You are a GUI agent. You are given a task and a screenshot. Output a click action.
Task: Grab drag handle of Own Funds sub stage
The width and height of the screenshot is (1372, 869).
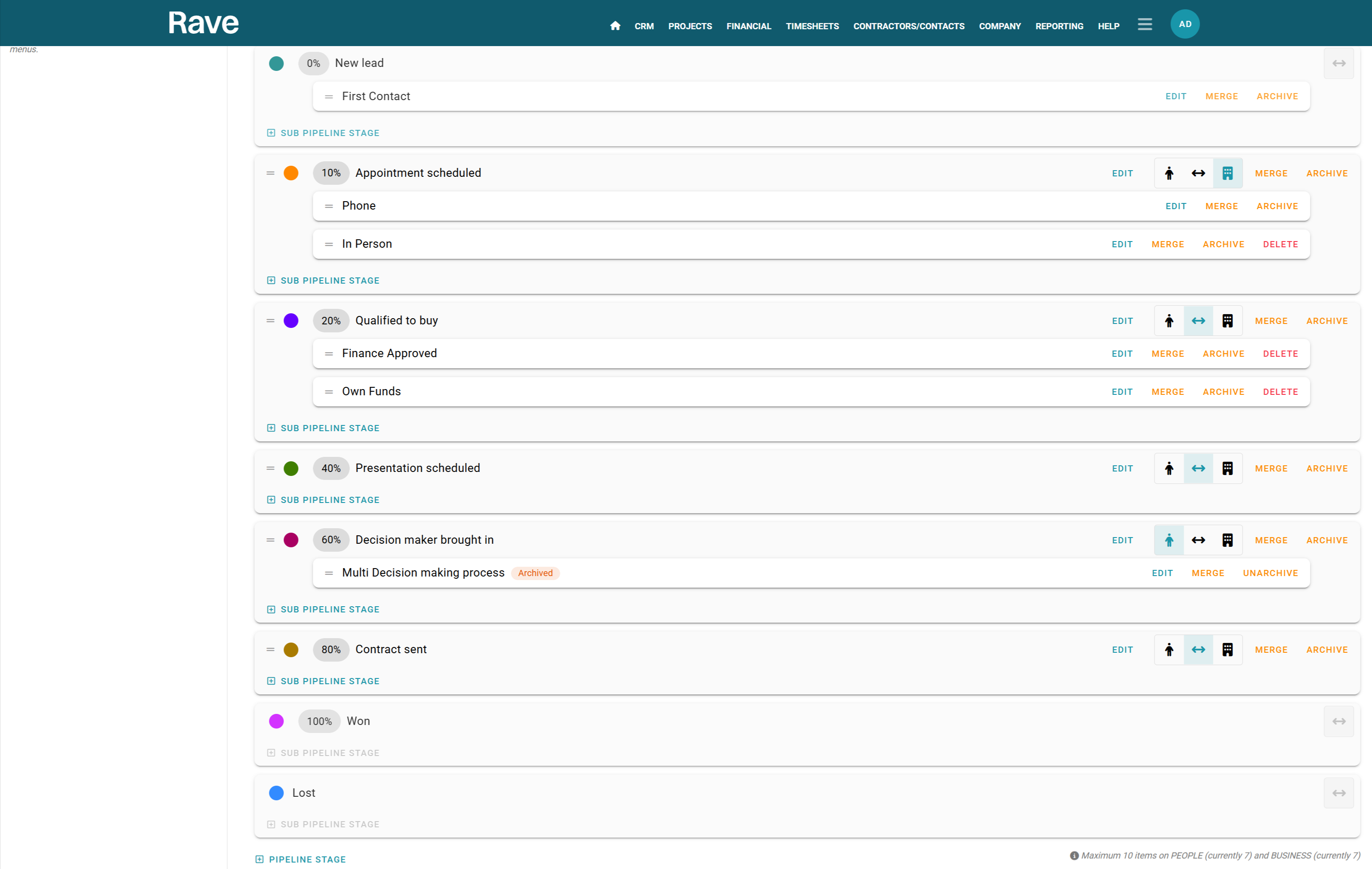pyautogui.click(x=329, y=392)
